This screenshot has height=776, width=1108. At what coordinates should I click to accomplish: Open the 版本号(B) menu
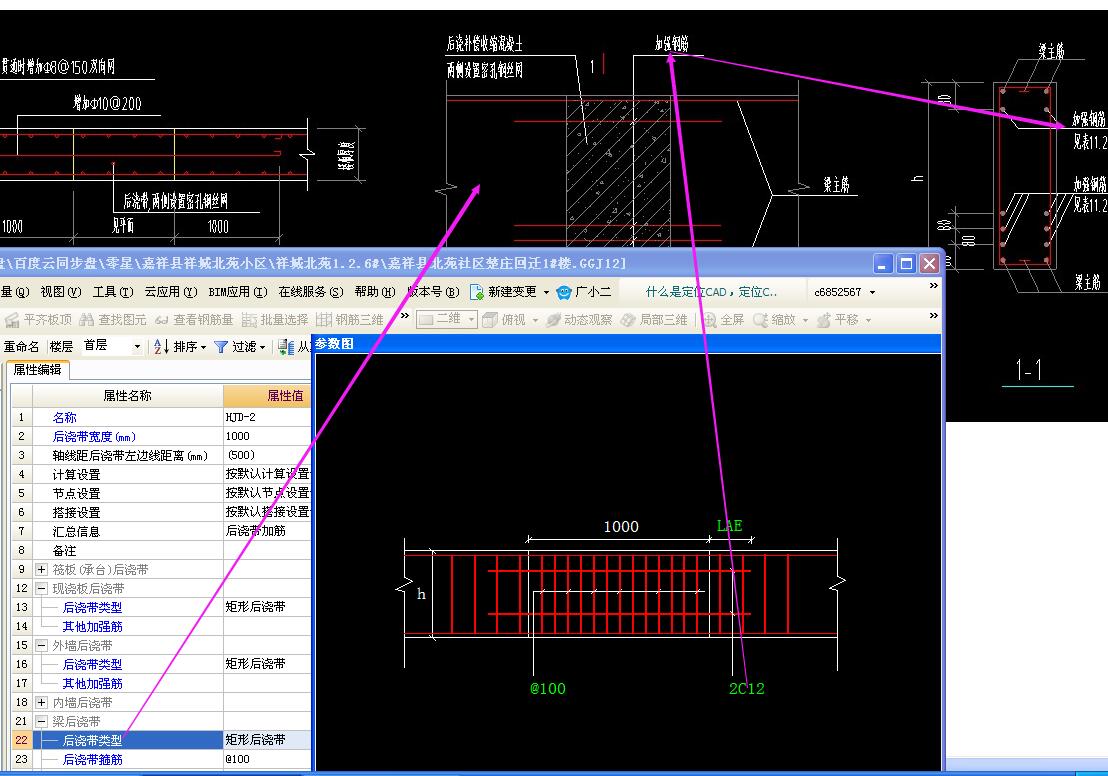(x=433, y=292)
